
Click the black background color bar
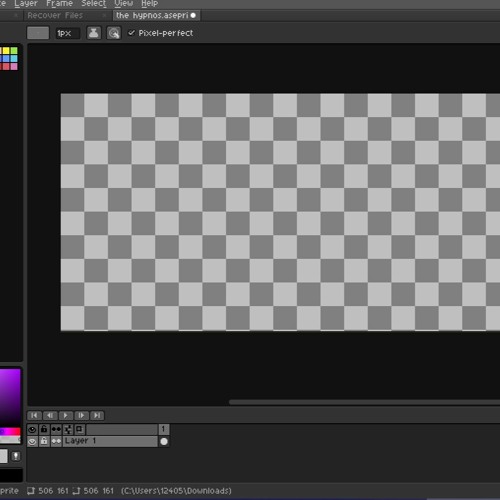coord(11,475)
